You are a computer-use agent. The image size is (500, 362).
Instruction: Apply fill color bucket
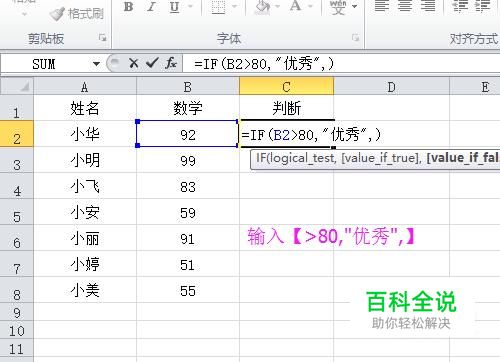[x=263, y=7]
